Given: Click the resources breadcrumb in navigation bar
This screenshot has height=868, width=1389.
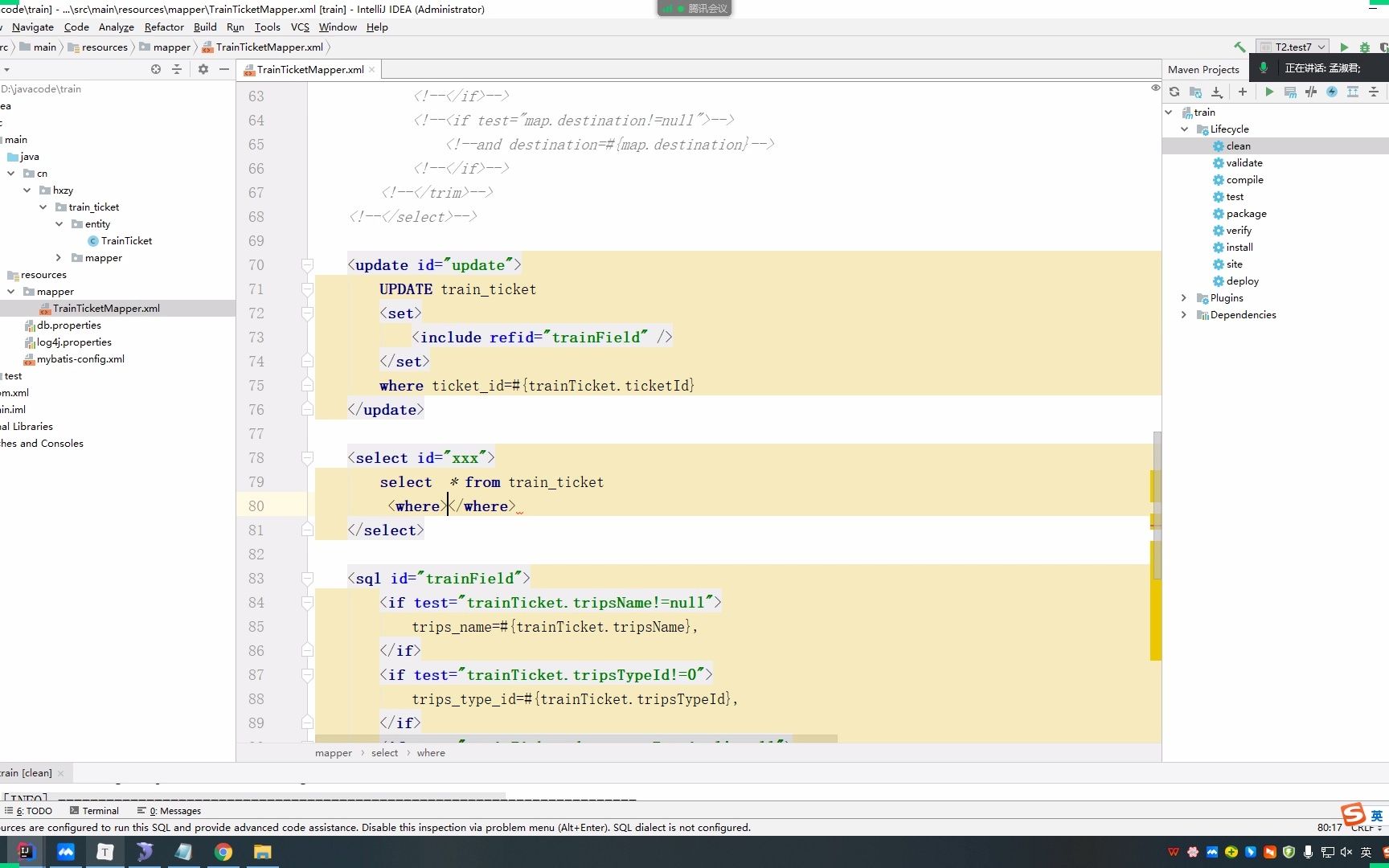Looking at the screenshot, I should click(x=97, y=47).
